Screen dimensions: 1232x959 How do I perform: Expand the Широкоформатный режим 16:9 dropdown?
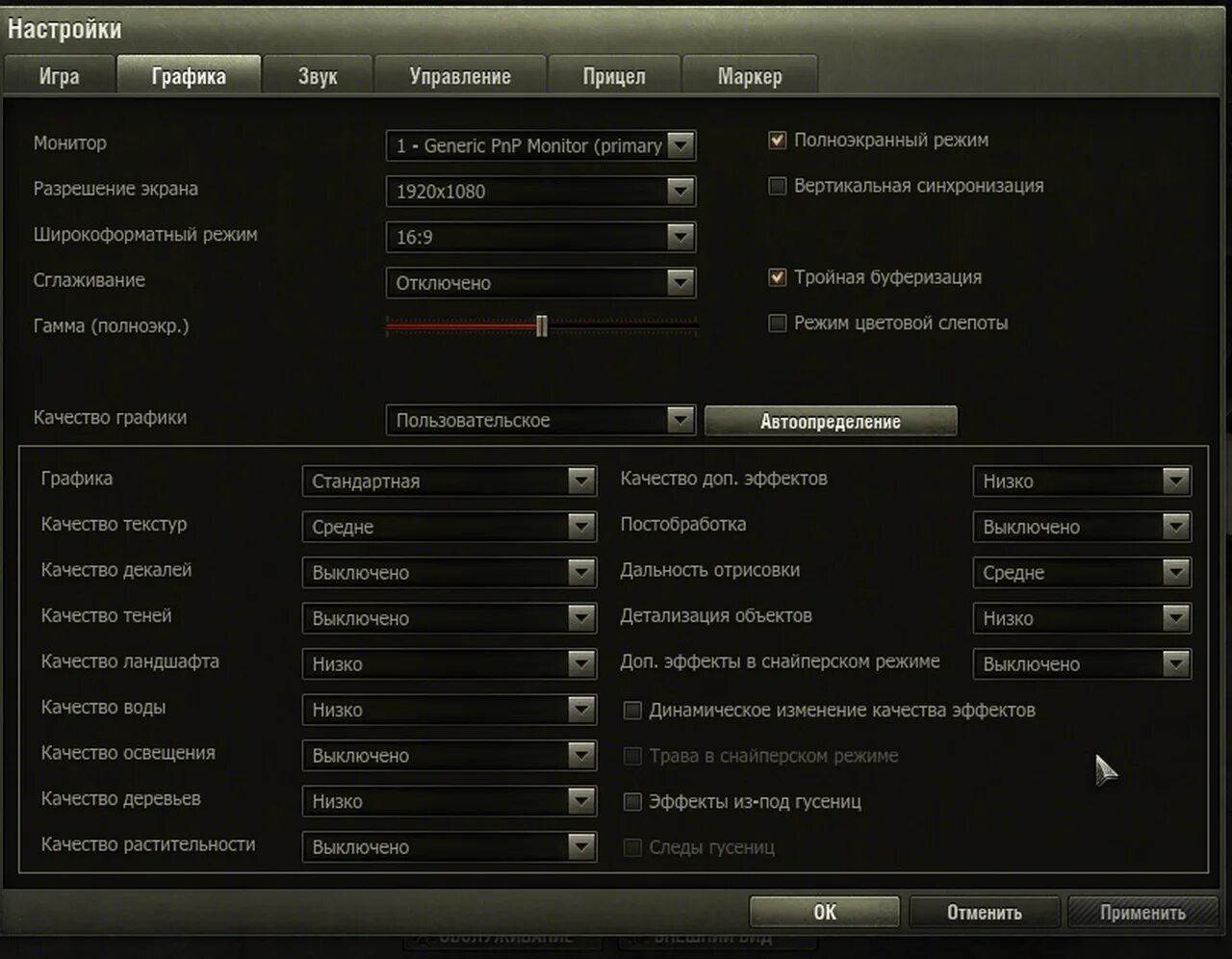click(541, 237)
